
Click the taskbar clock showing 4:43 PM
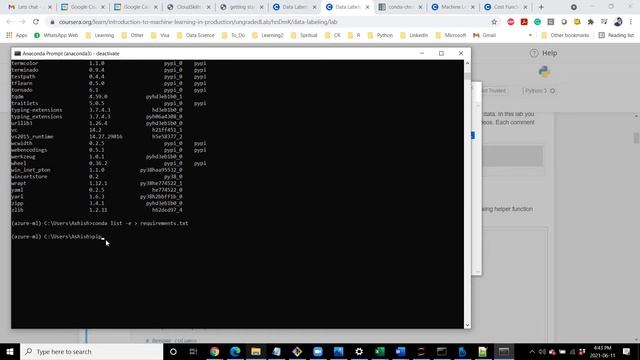602,352
